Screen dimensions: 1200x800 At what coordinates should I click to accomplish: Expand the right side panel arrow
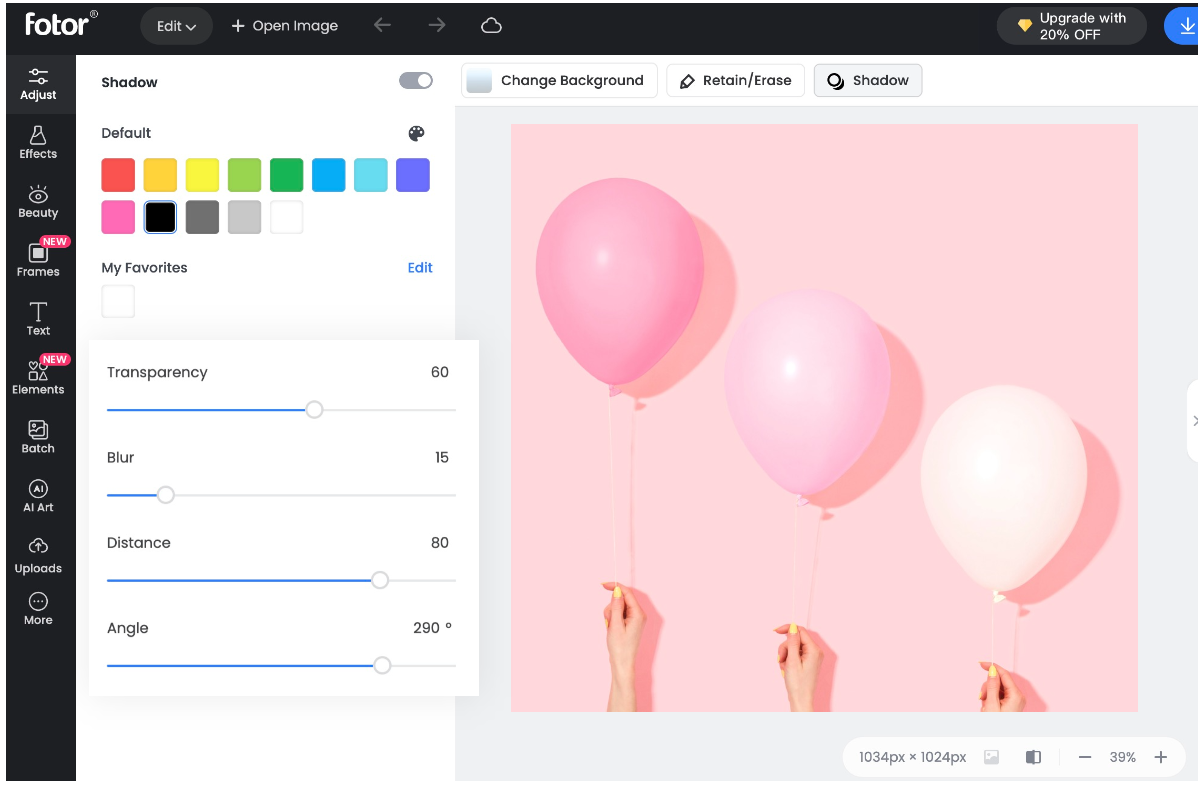1194,421
